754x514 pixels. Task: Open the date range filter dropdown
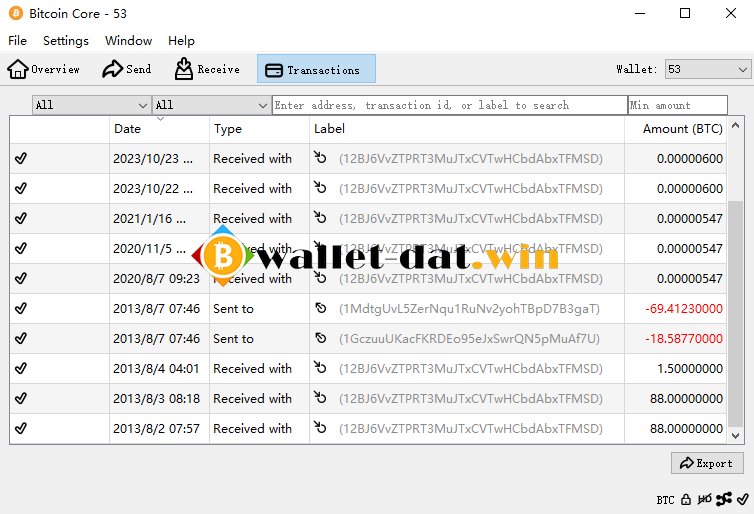point(90,105)
